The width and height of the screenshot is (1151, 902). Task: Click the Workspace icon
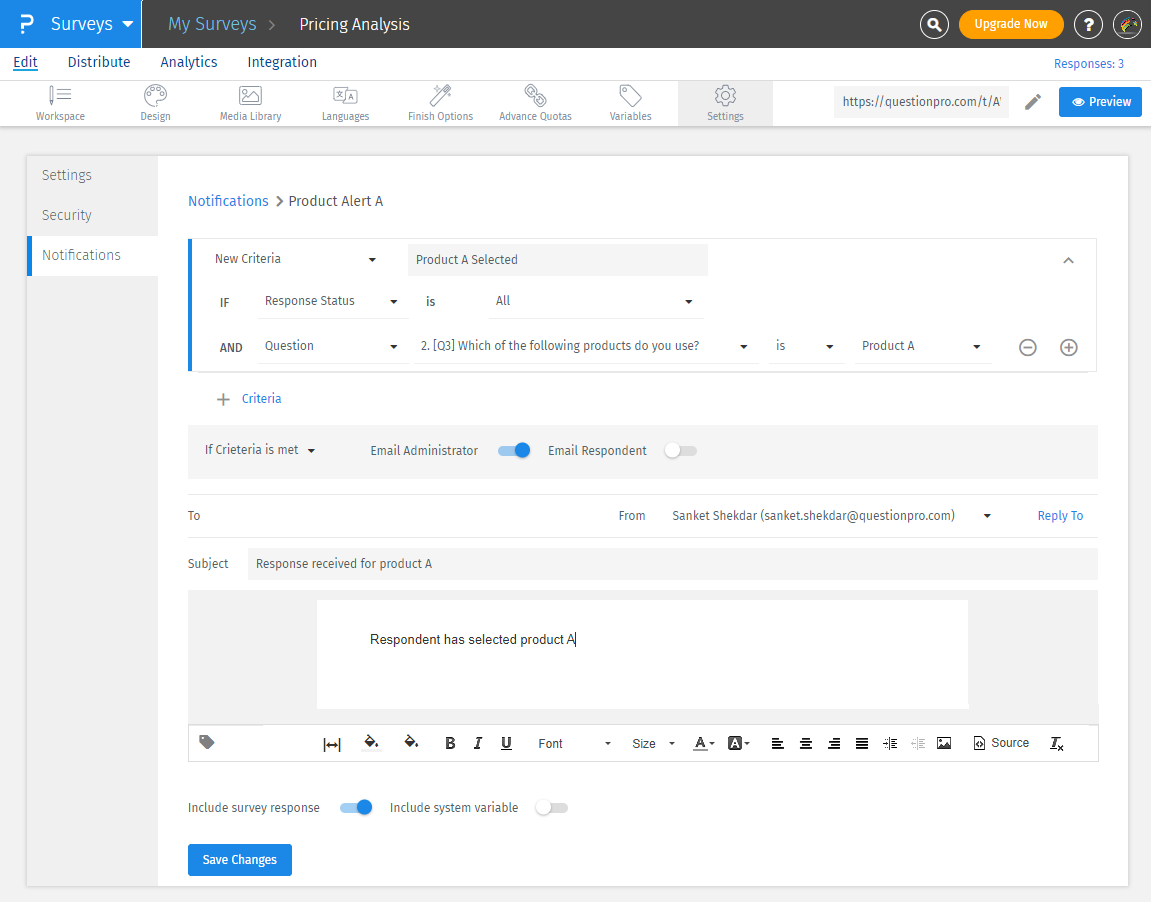(60, 102)
